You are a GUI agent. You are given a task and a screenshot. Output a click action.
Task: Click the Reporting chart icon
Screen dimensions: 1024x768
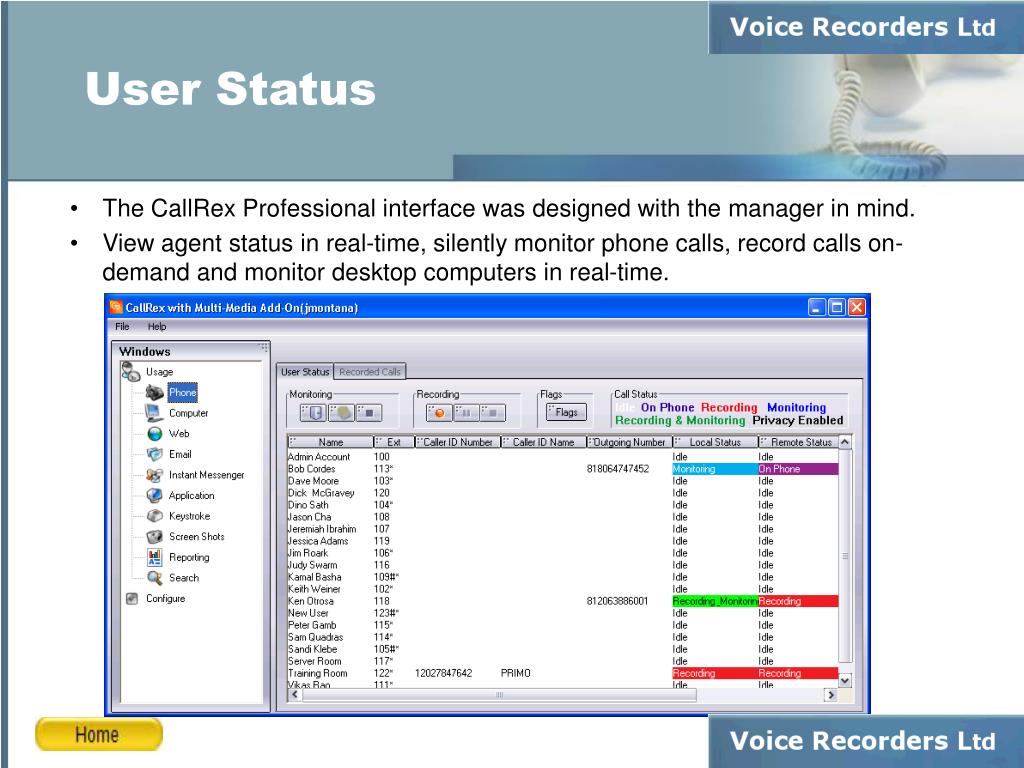pos(155,557)
